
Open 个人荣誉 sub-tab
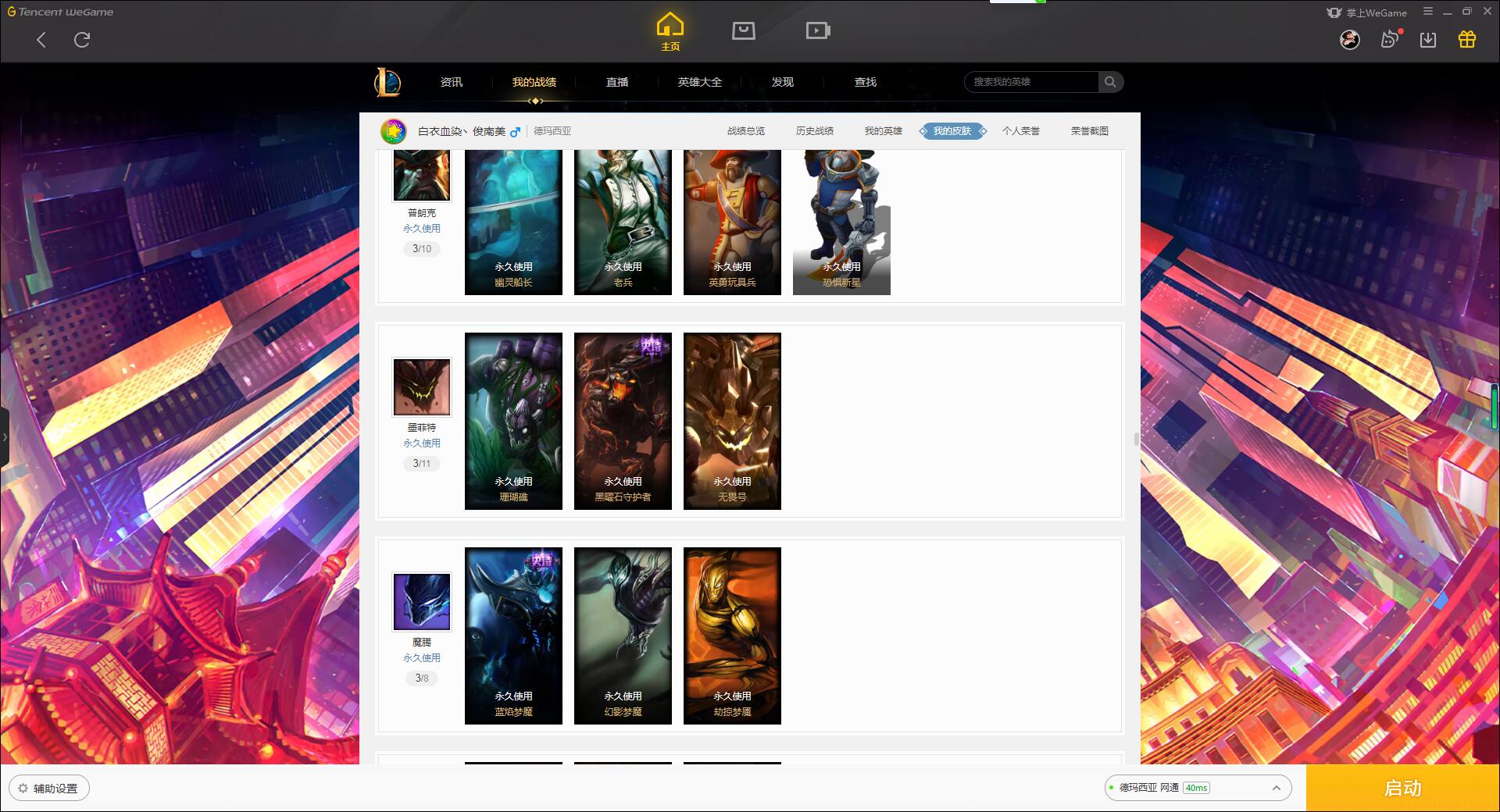1021,131
